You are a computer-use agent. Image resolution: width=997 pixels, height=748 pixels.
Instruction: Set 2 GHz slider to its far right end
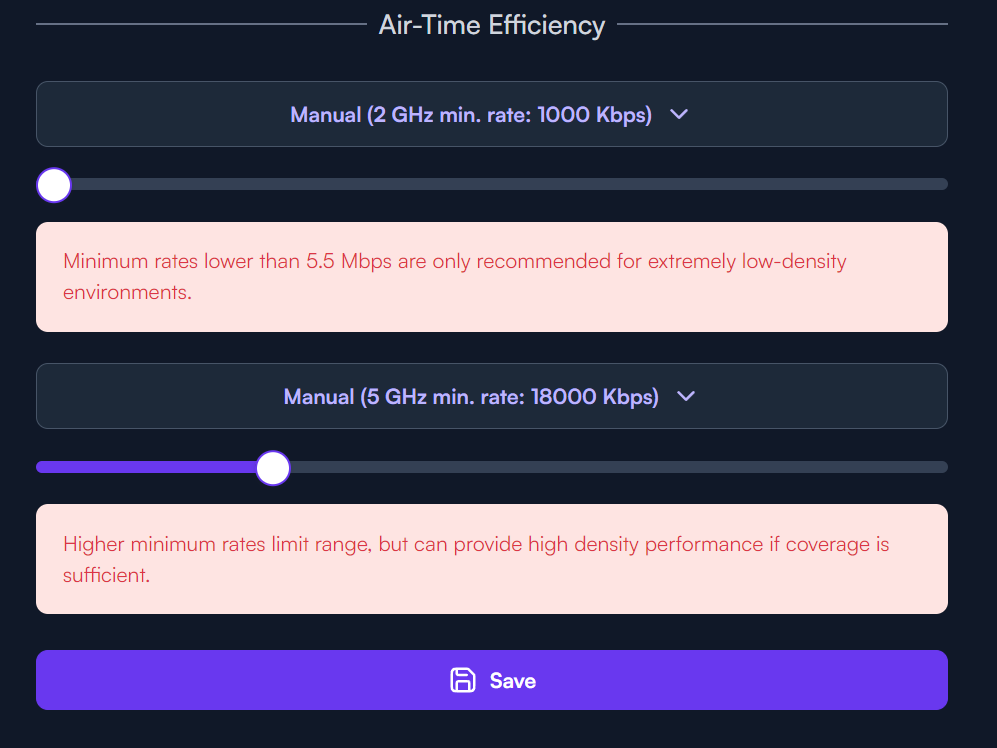click(942, 184)
